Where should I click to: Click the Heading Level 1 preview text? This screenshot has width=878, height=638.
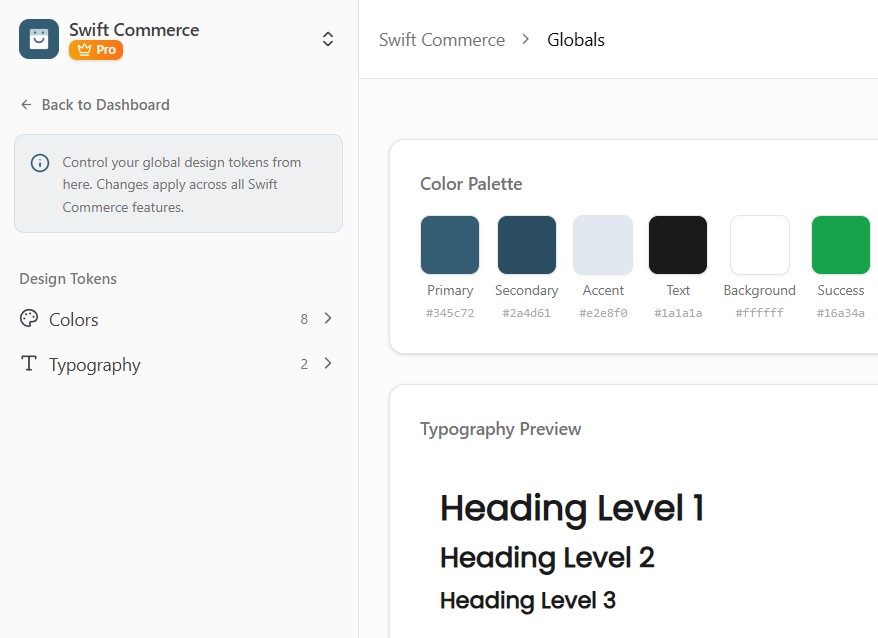tap(572, 509)
